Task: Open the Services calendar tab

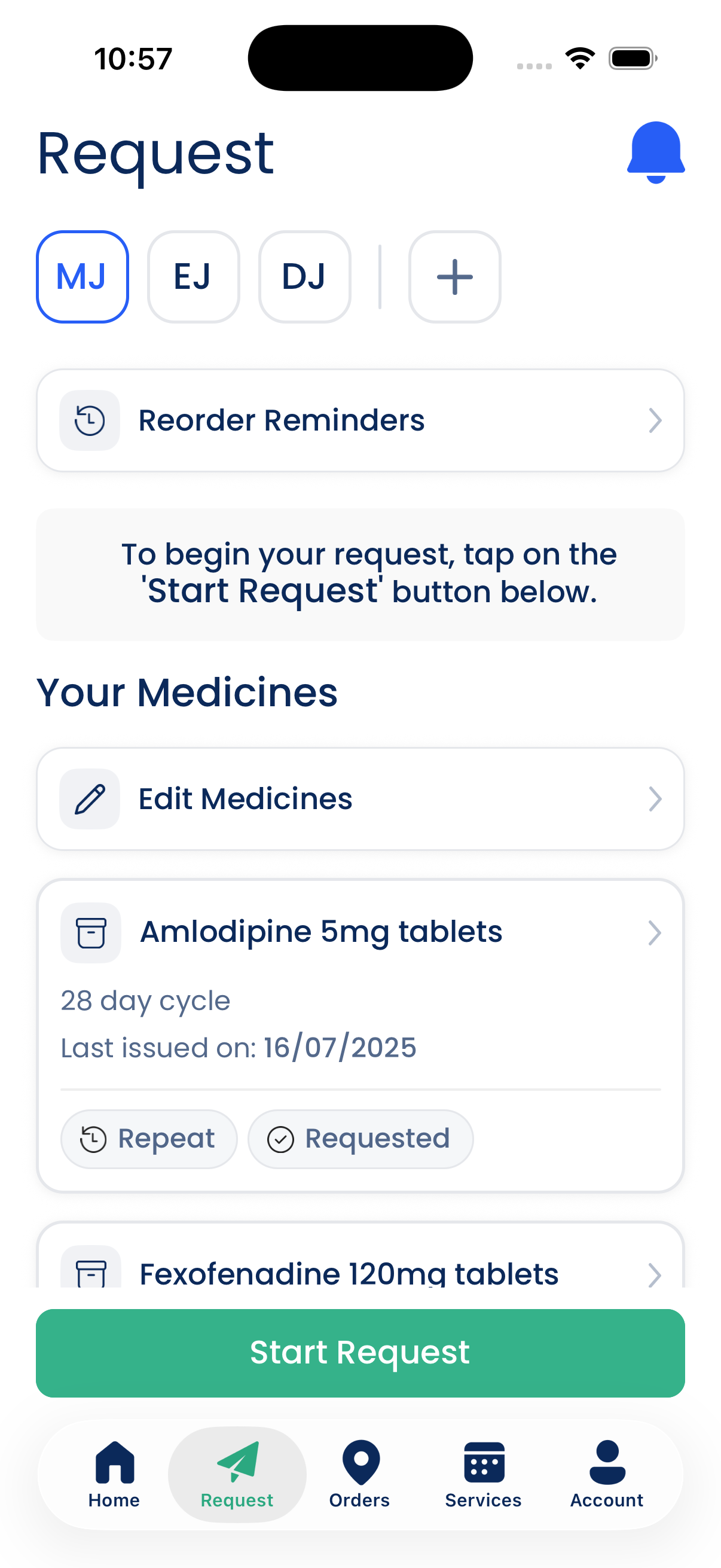Action: pos(483,1473)
